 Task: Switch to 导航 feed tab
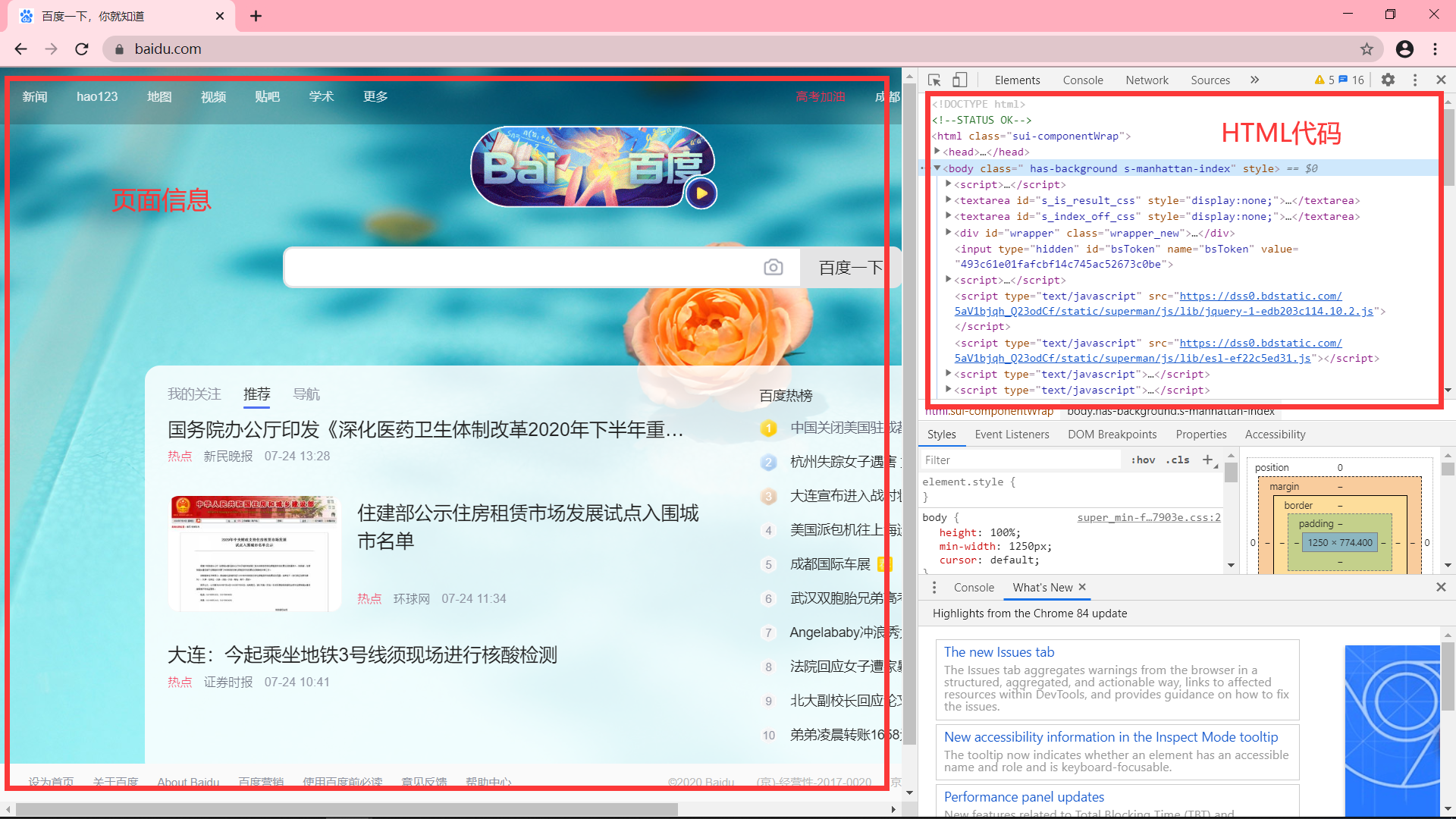click(x=306, y=394)
